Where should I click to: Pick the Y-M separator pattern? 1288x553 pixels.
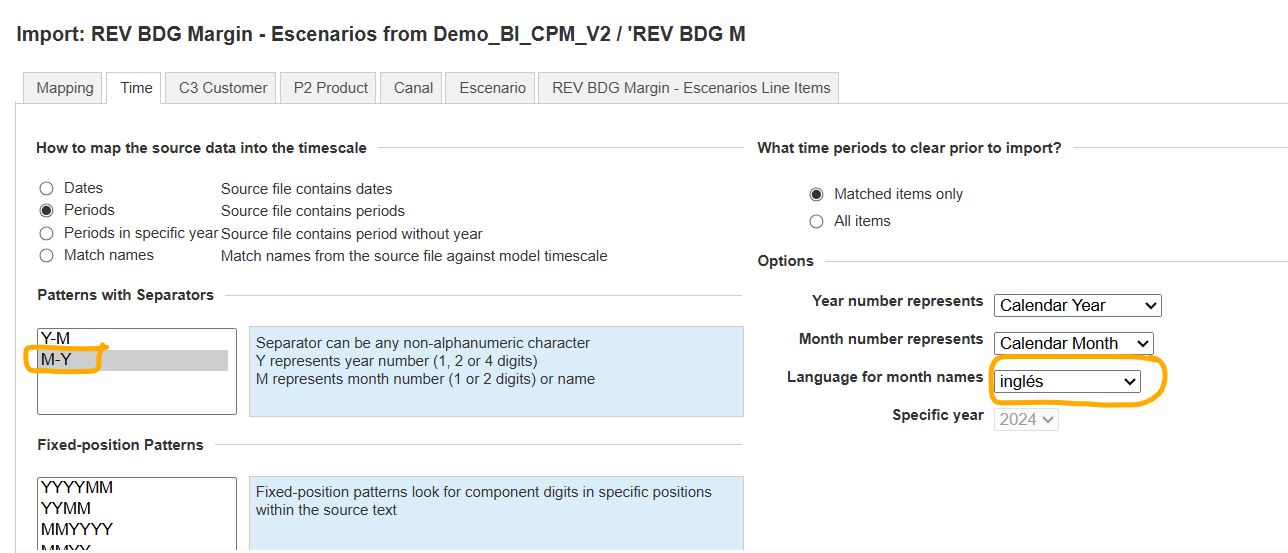56,339
